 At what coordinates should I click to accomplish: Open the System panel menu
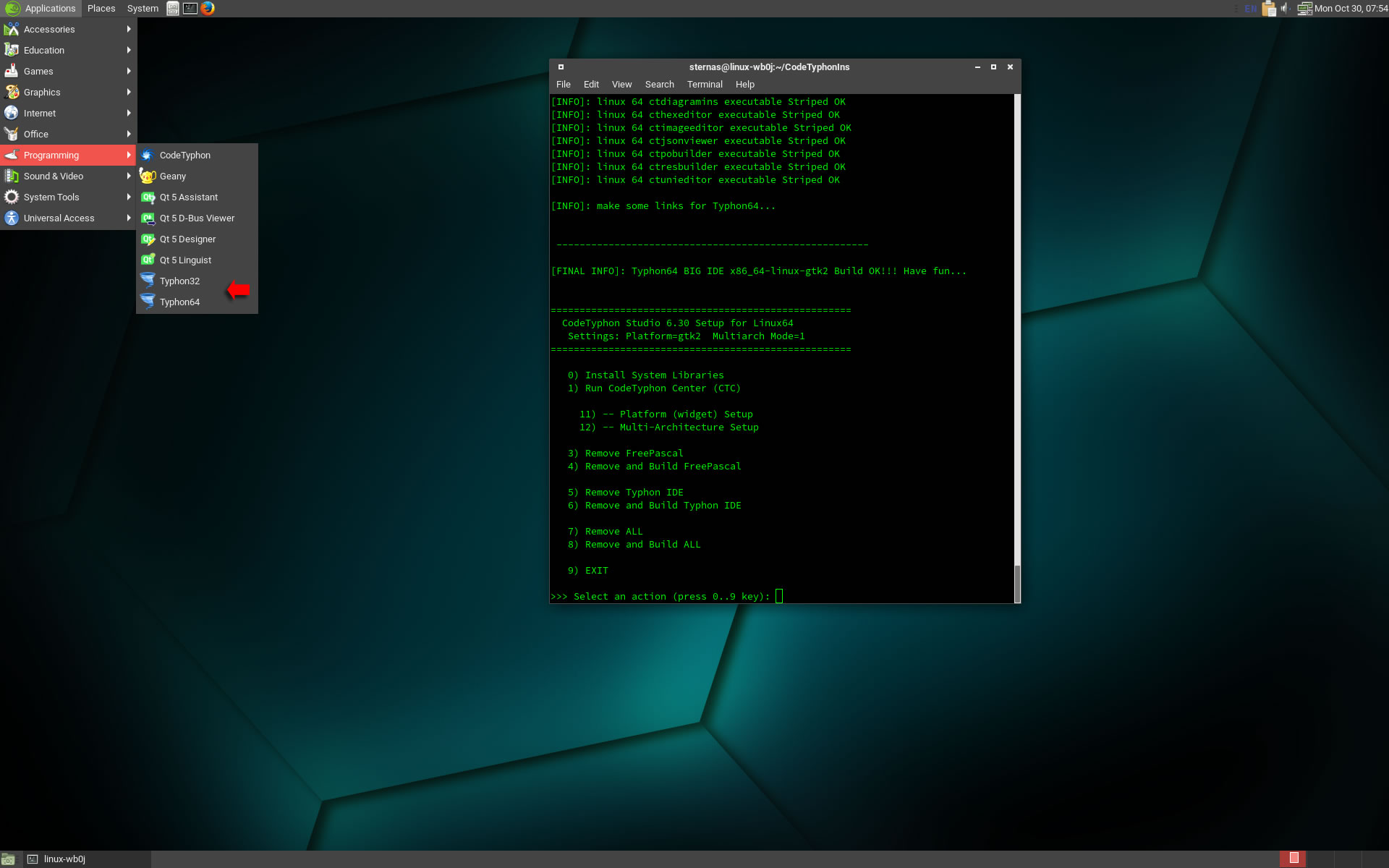pos(143,9)
